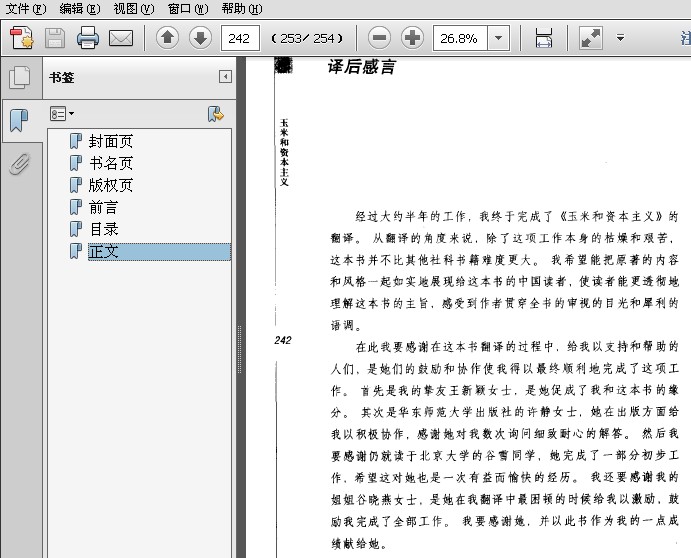The height and width of the screenshot is (558, 691).
Task: Zoom in with the plus button
Action: 412,39
